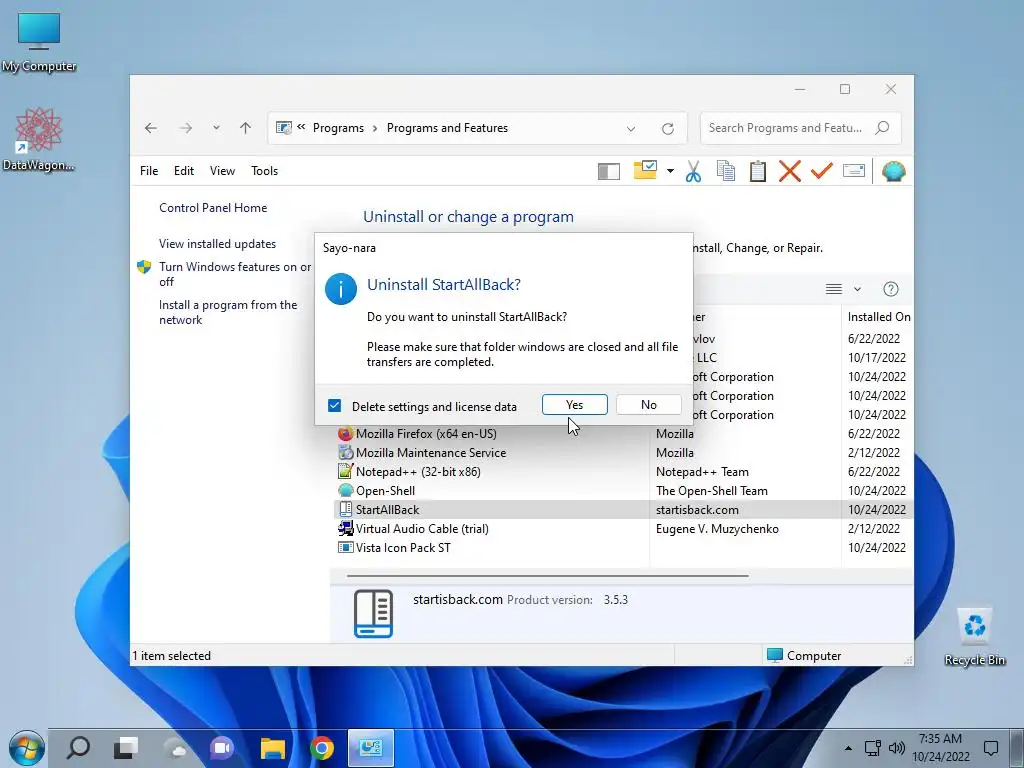This screenshot has height=768, width=1024.
Task: Open help with question mark icon
Action: tap(891, 289)
